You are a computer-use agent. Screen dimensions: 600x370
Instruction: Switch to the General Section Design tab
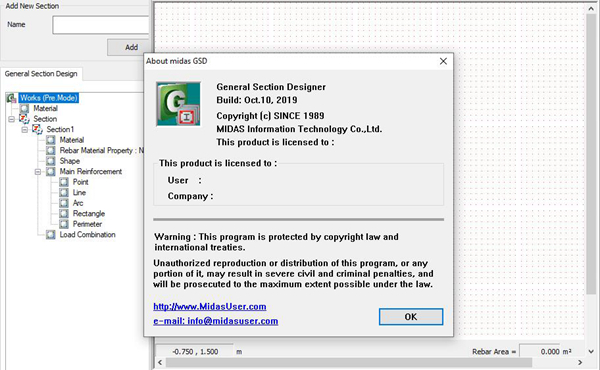click(41, 74)
